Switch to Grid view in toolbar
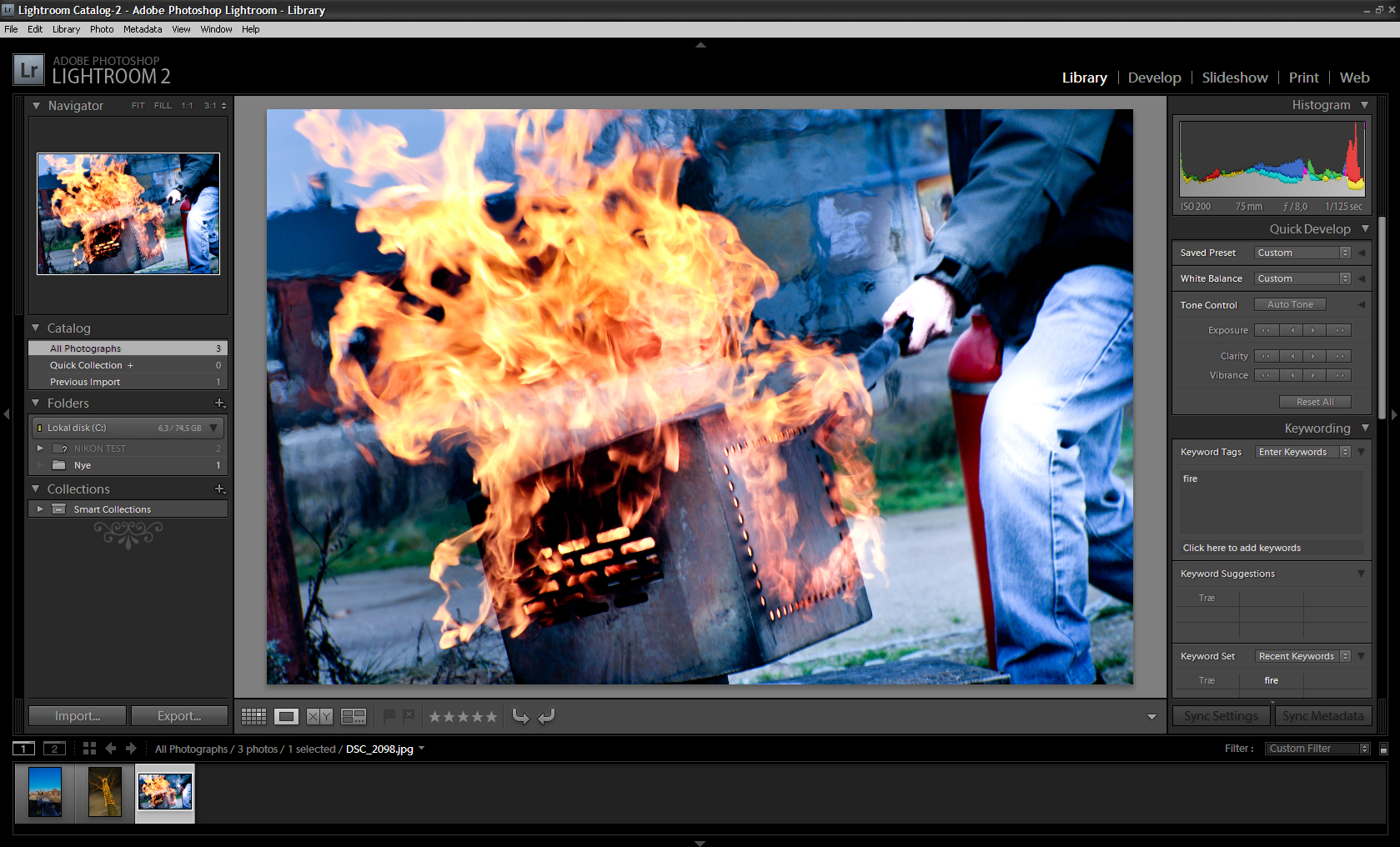Image resolution: width=1400 pixels, height=847 pixels. point(253,716)
